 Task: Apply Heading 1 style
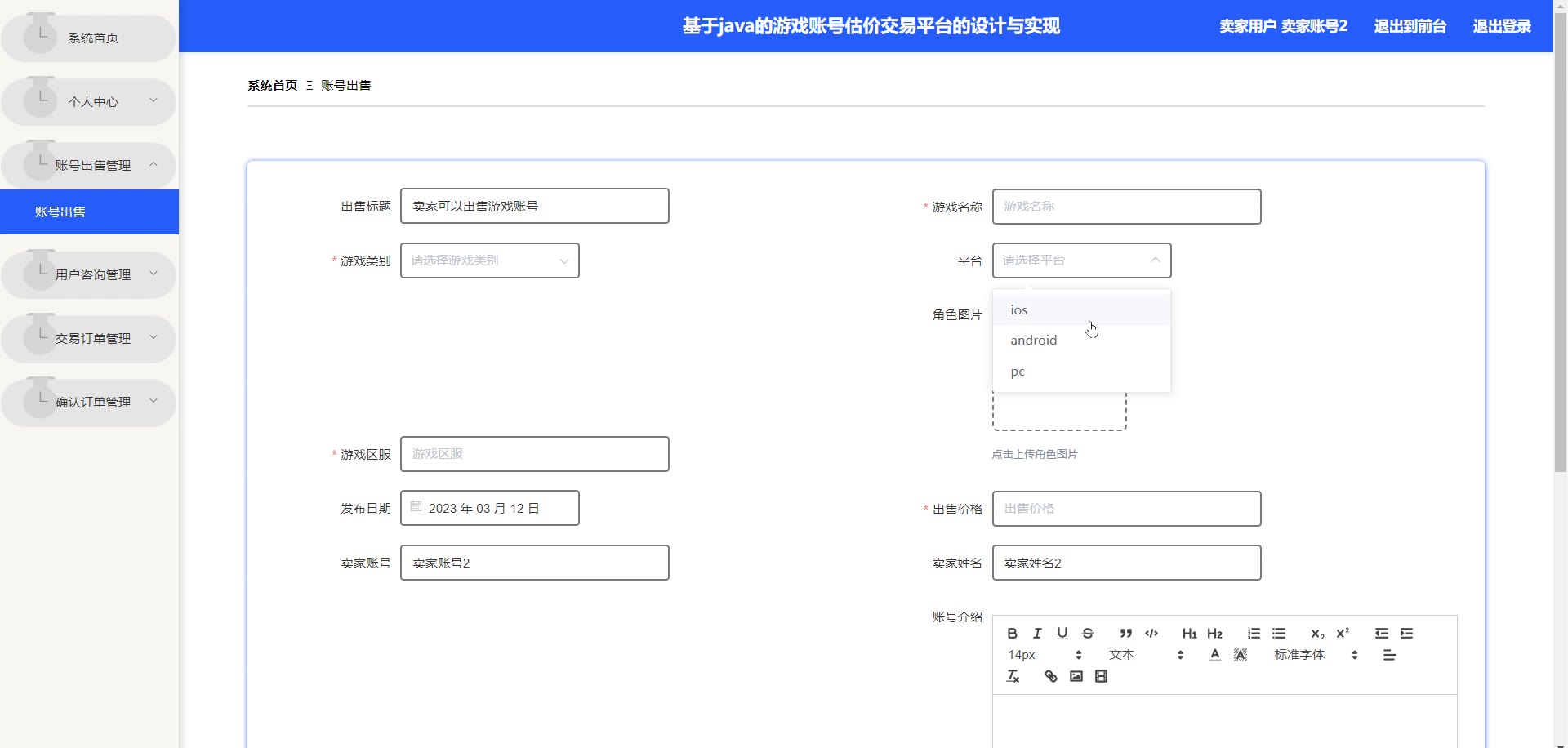point(1190,634)
